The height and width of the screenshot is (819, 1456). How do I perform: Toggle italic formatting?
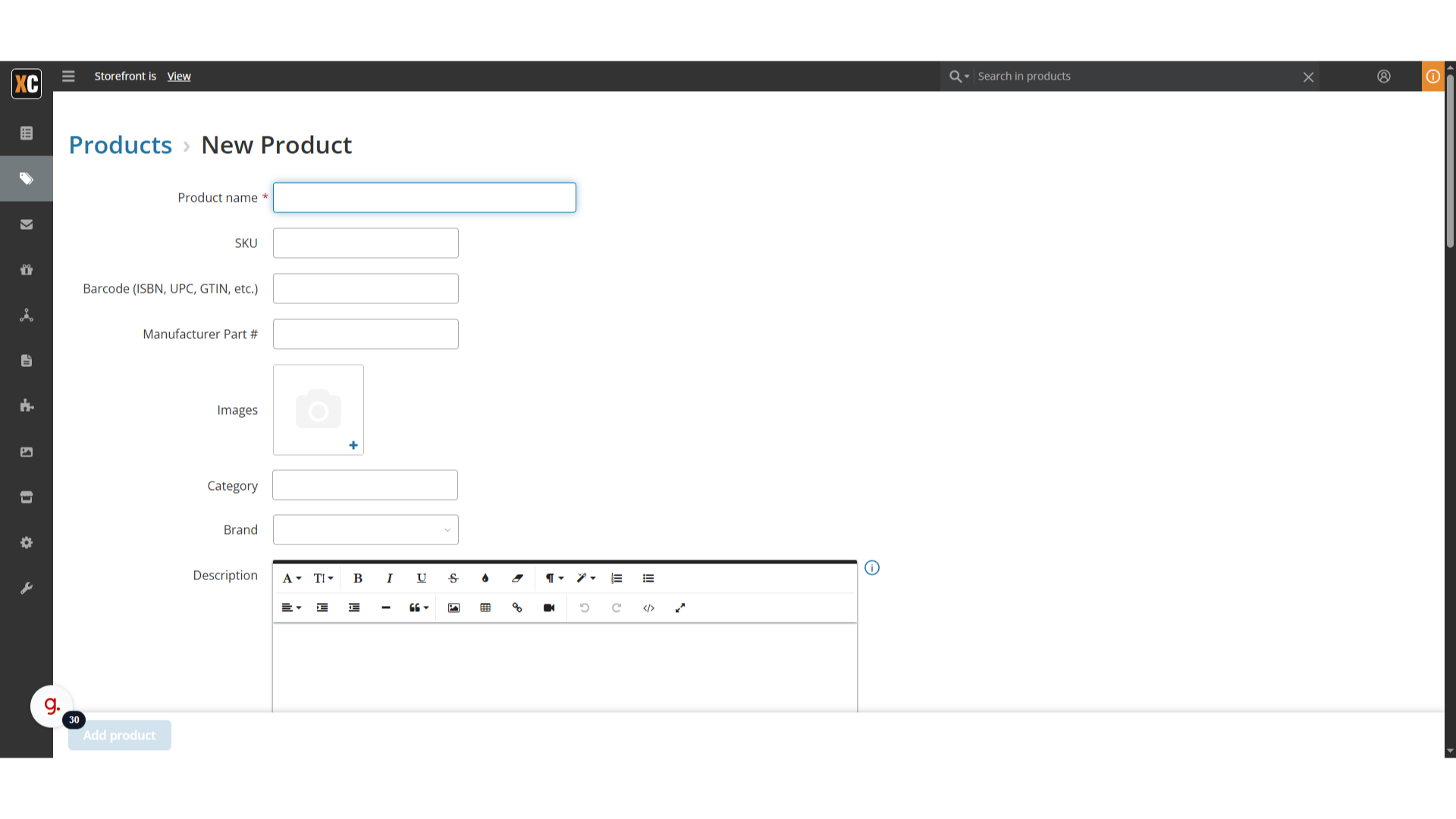click(x=390, y=579)
